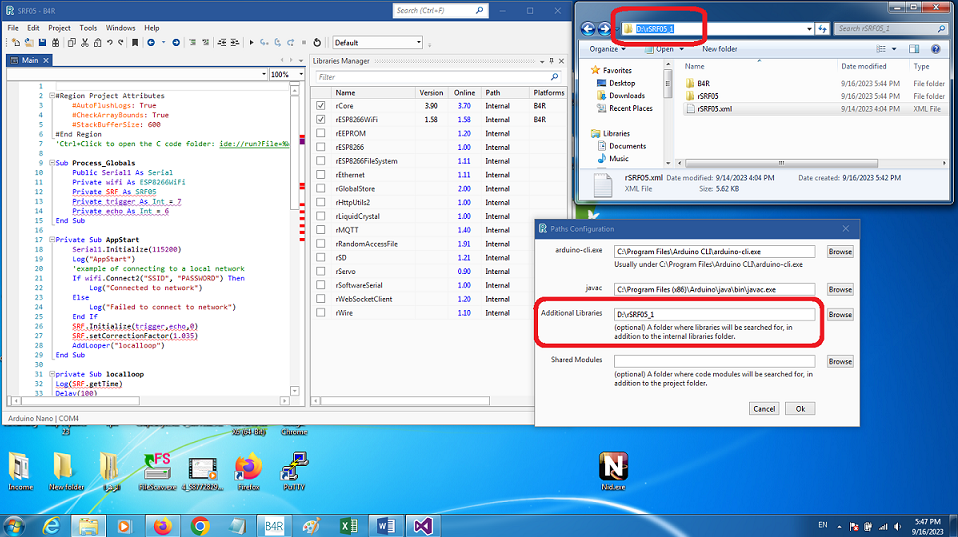
Task: Browse for the javac path
Action: pos(840,290)
